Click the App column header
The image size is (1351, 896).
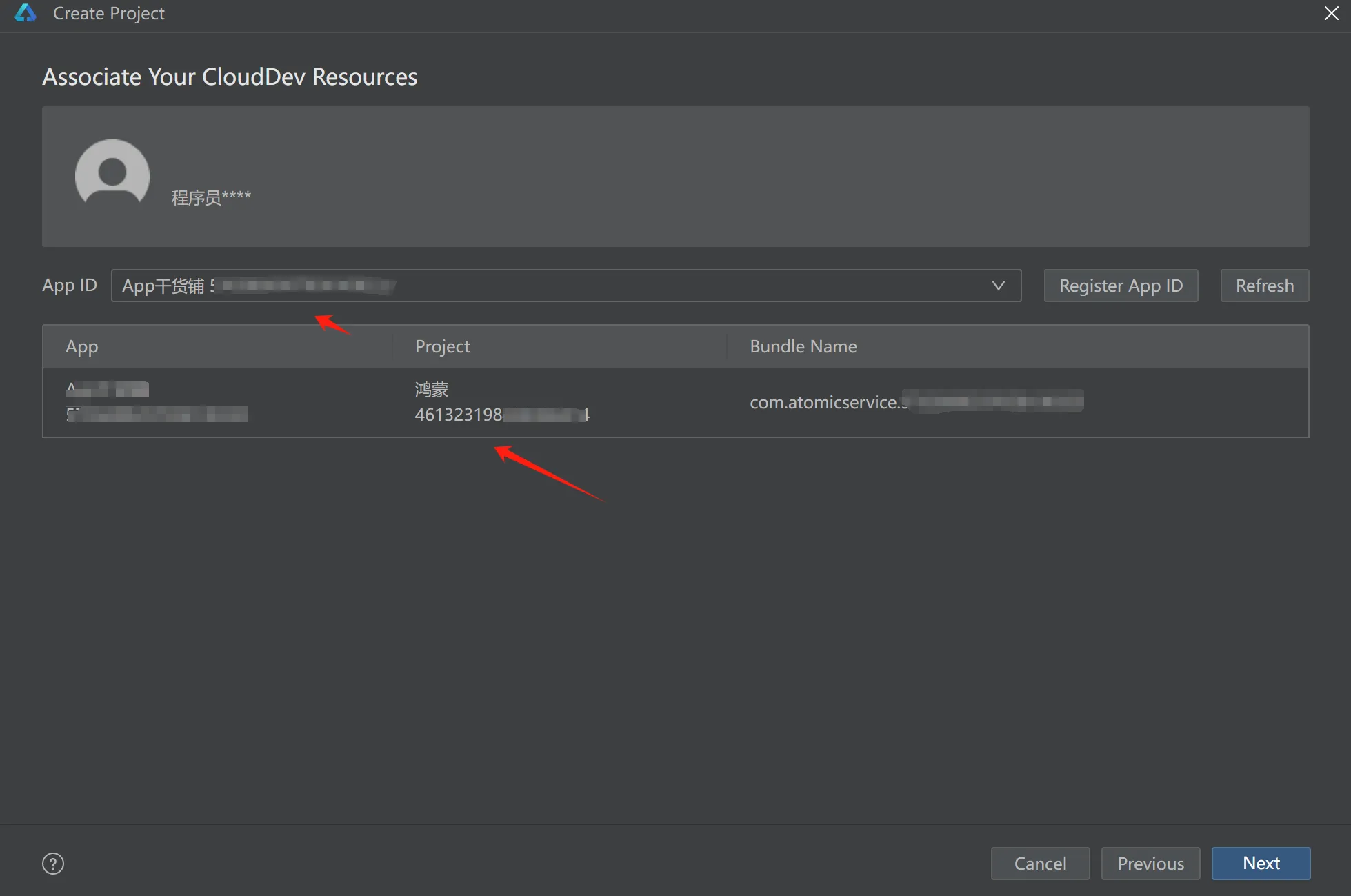tap(81, 346)
